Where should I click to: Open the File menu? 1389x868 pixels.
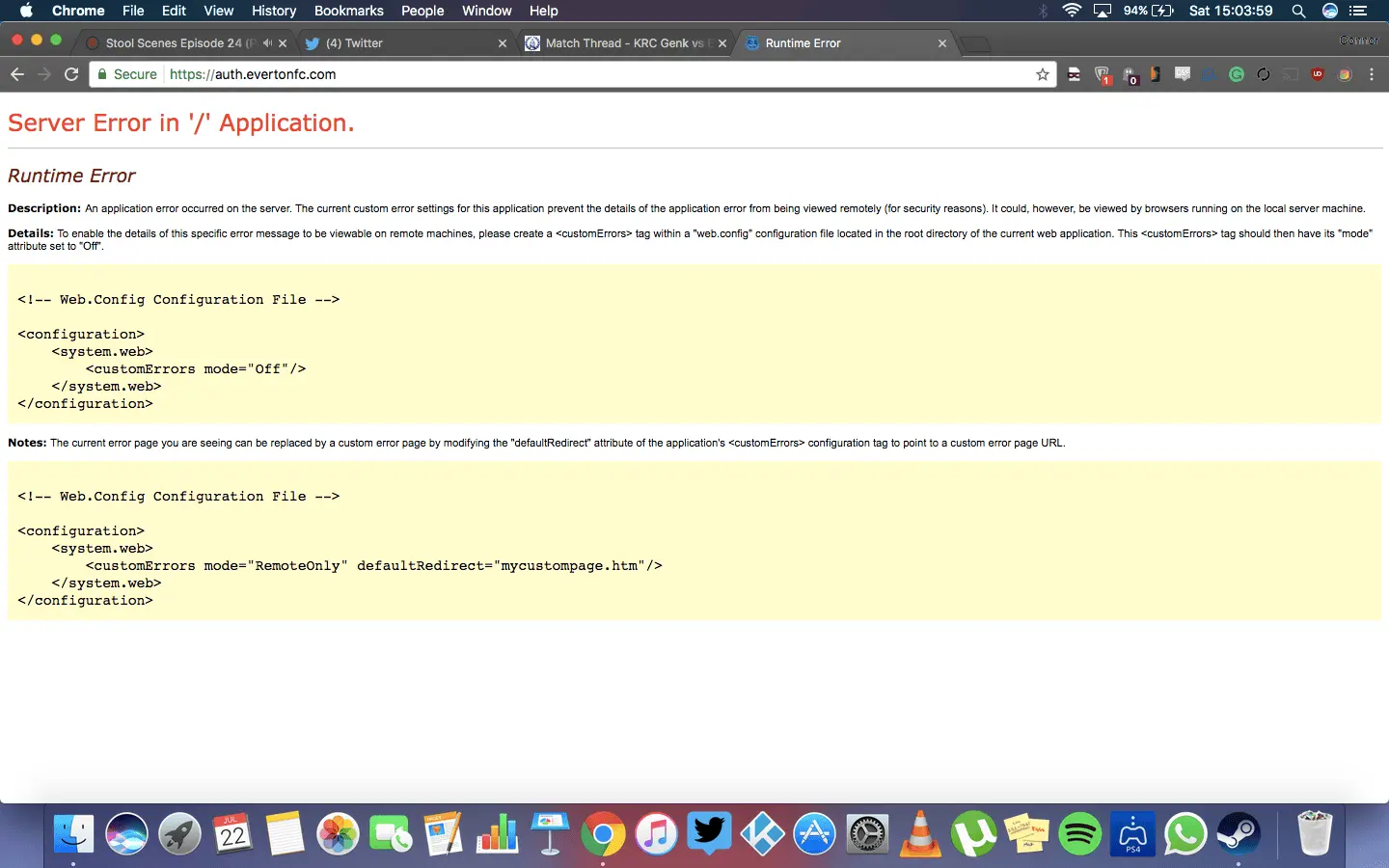pyautogui.click(x=133, y=11)
